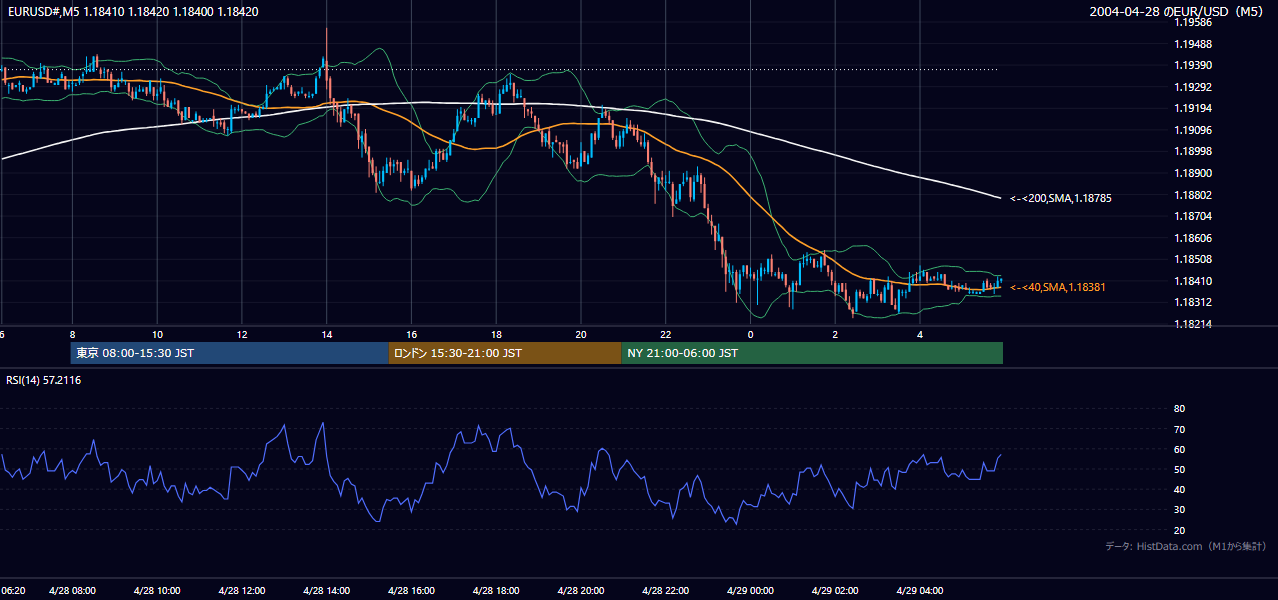Click bottom date label 4/28 22:00
Viewport: 1278px width, 600px height.
[666, 591]
